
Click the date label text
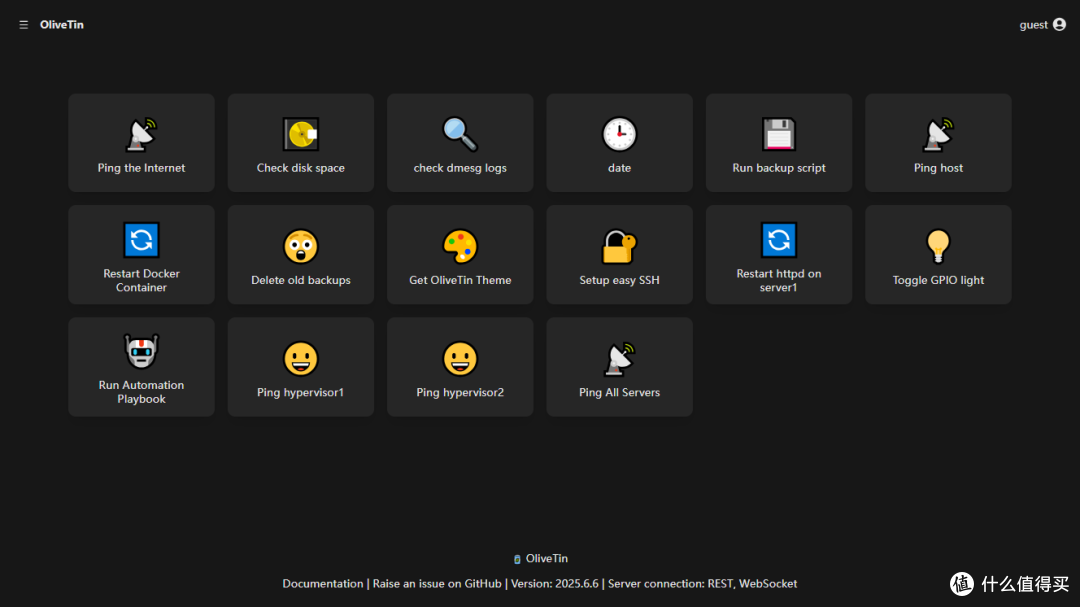point(619,168)
